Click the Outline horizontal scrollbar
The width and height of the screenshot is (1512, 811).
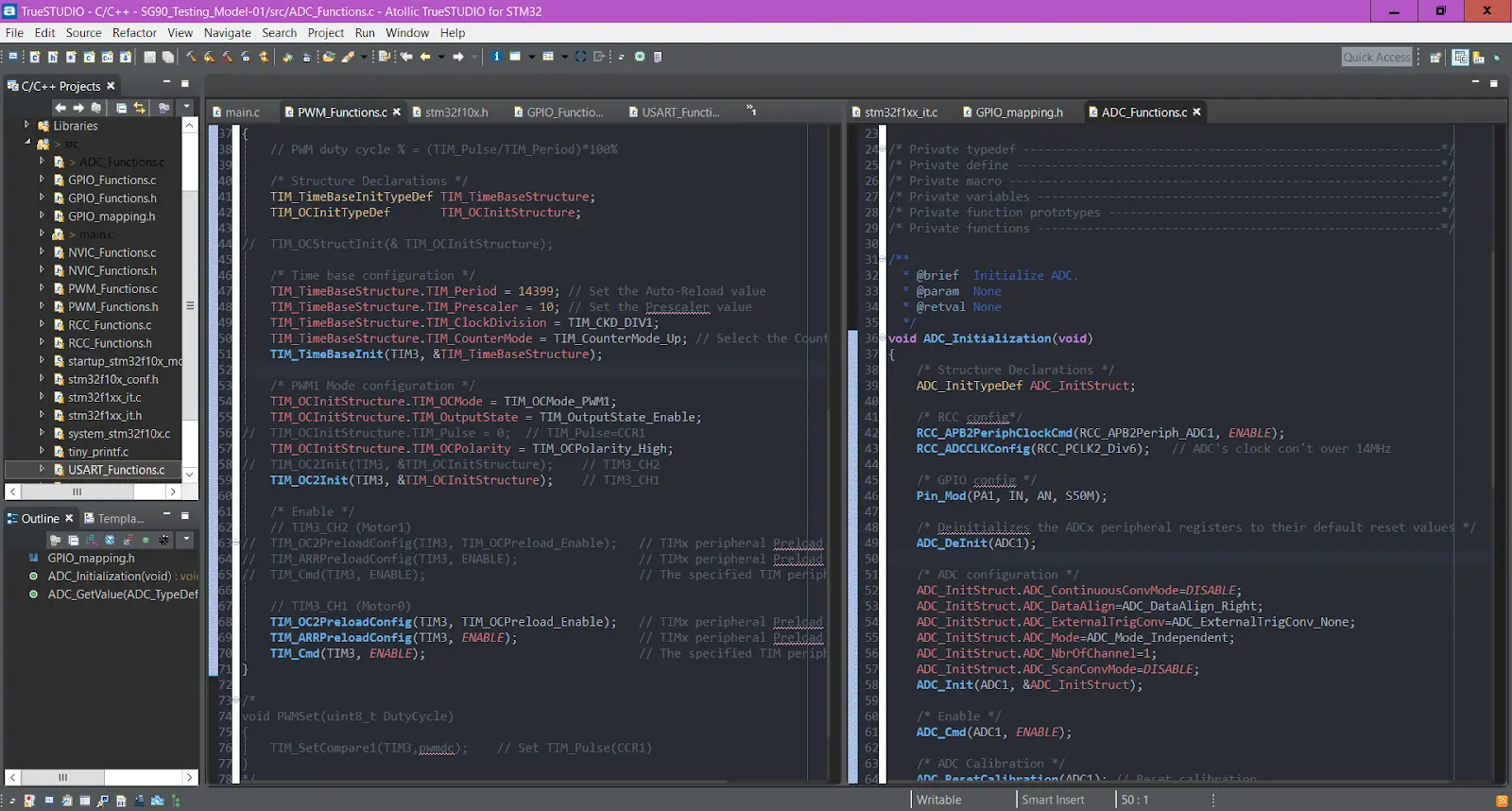pos(101,777)
